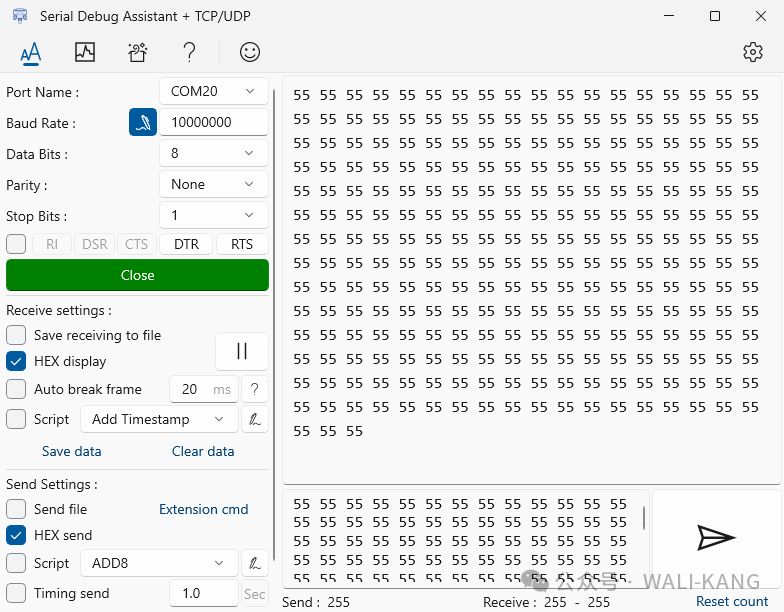Screen dimensions: 784x612
Task: Open the magic tools box icon
Action: click(x=138, y=52)
